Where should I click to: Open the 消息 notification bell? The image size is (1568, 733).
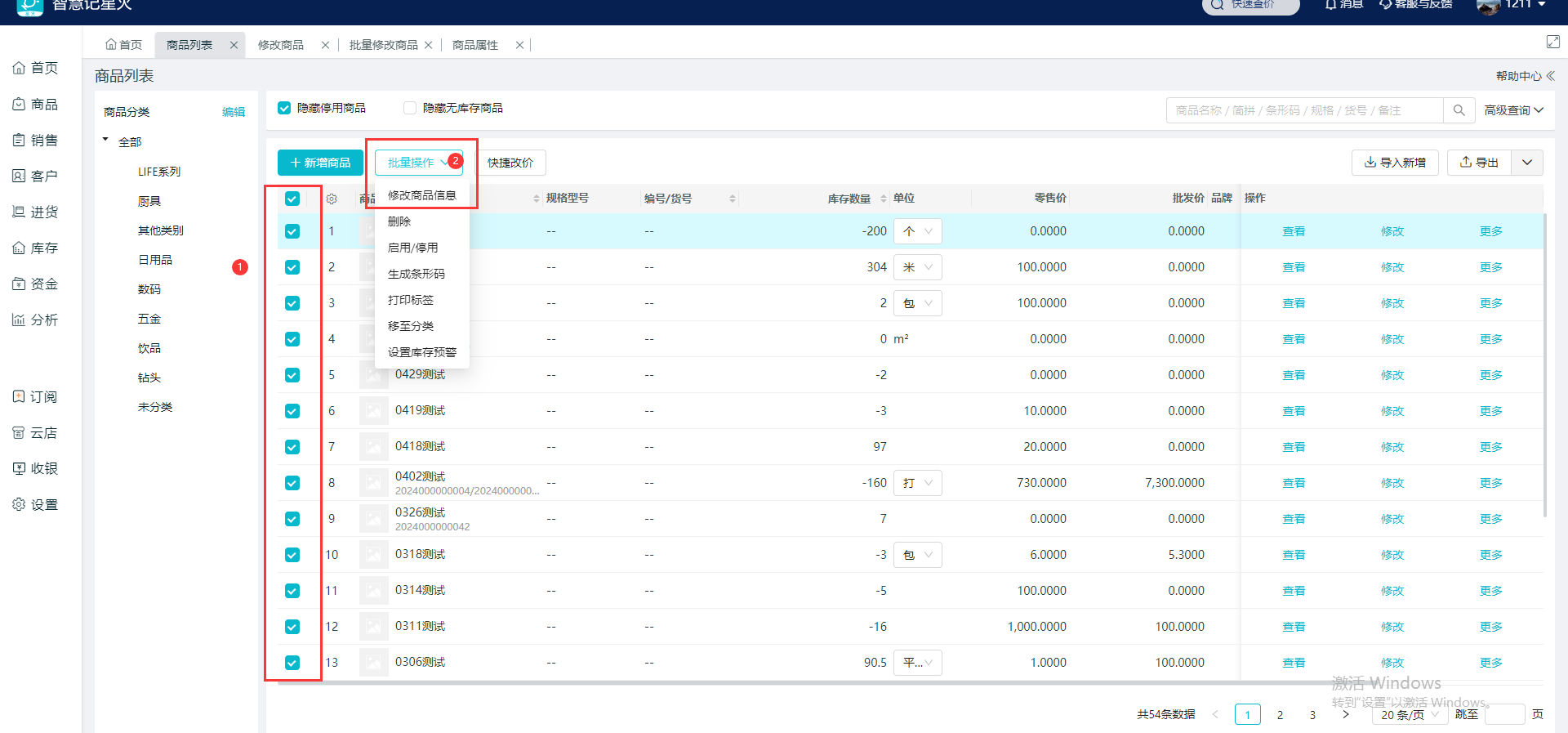point(1330,4)
